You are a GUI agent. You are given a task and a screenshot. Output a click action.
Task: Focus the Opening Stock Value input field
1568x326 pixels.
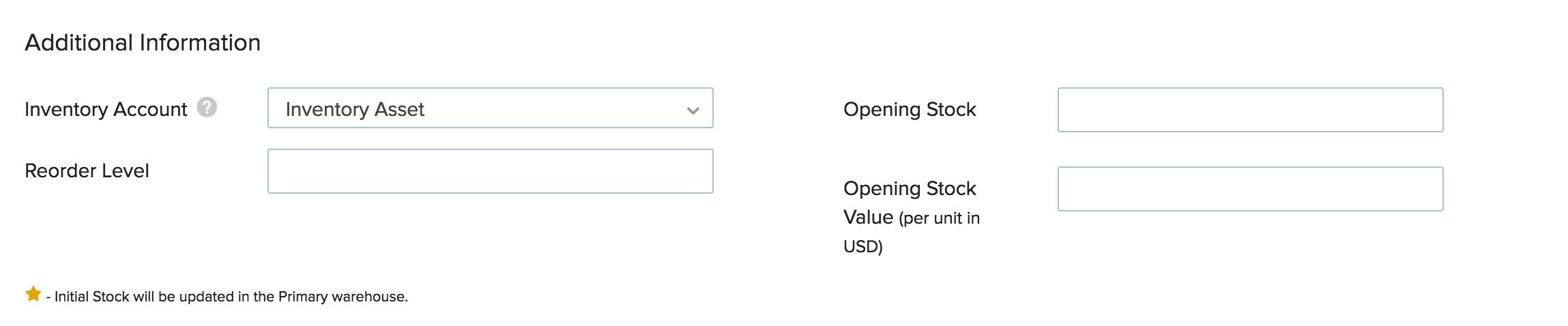pyautogui.click(x=1250, y=189)
